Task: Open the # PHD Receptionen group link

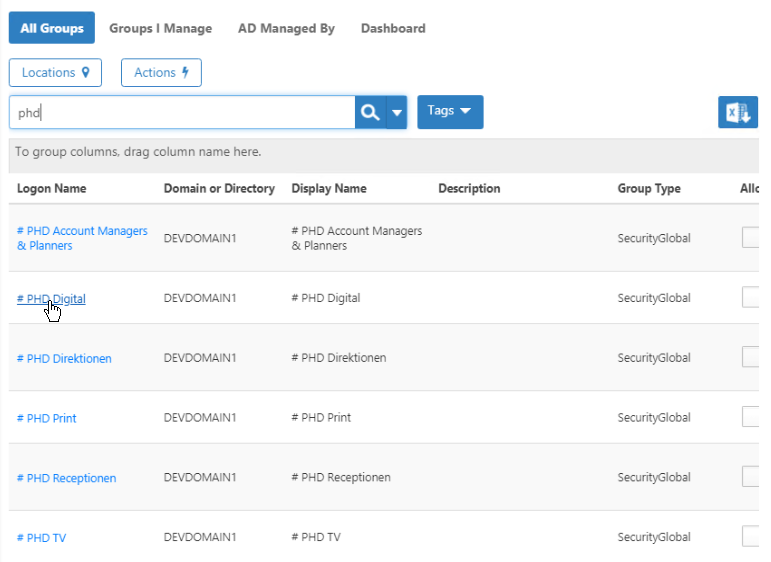Action: coord(66,478)
